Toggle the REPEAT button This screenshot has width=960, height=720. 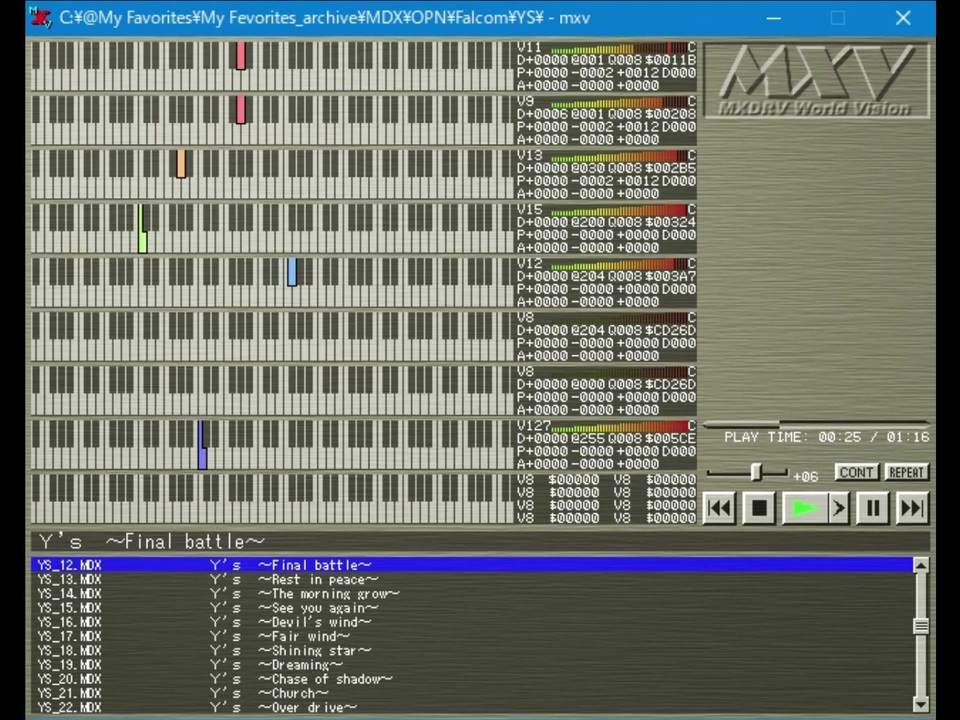coord(907,473)
